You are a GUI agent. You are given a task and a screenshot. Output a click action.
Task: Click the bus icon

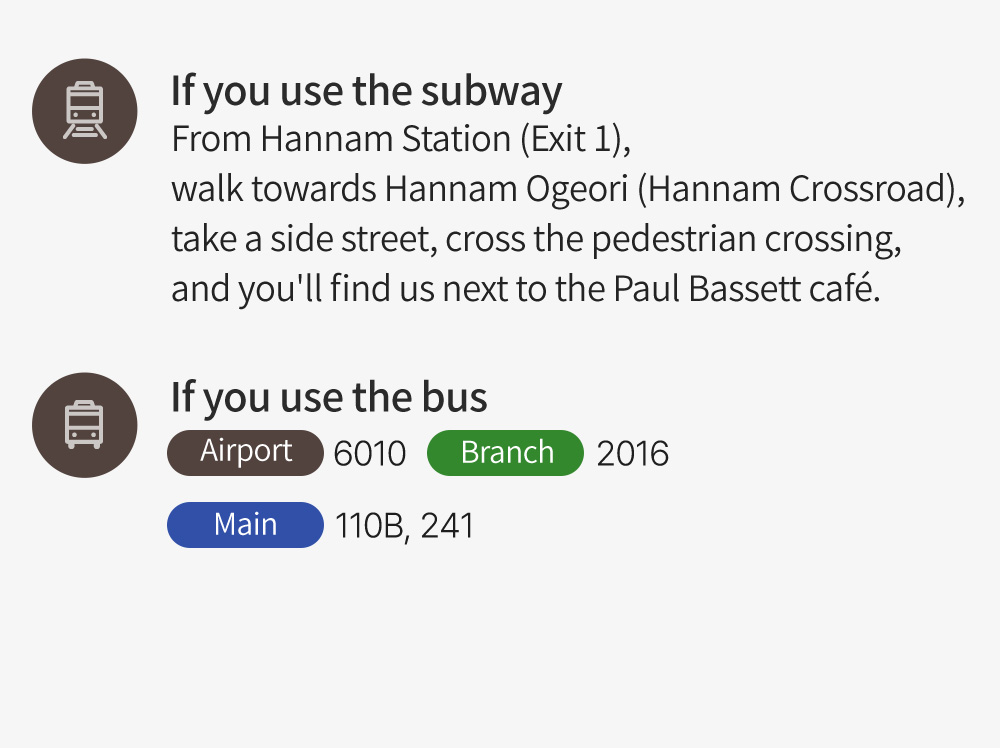point(84,425)
